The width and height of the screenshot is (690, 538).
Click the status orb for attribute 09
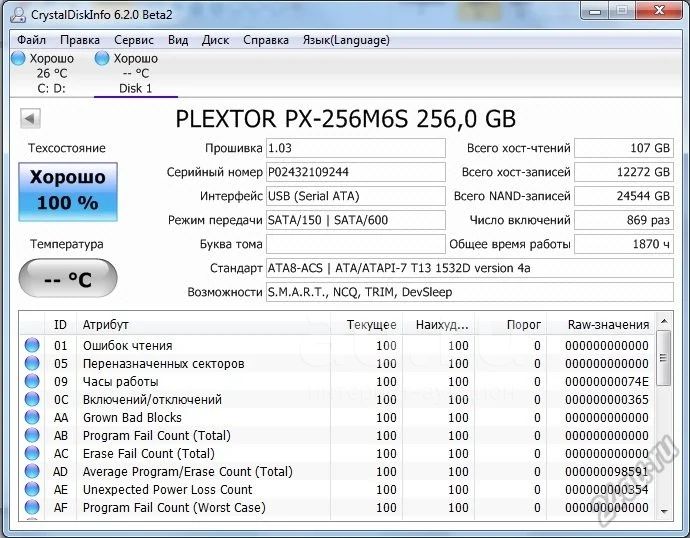click(32, 381)
